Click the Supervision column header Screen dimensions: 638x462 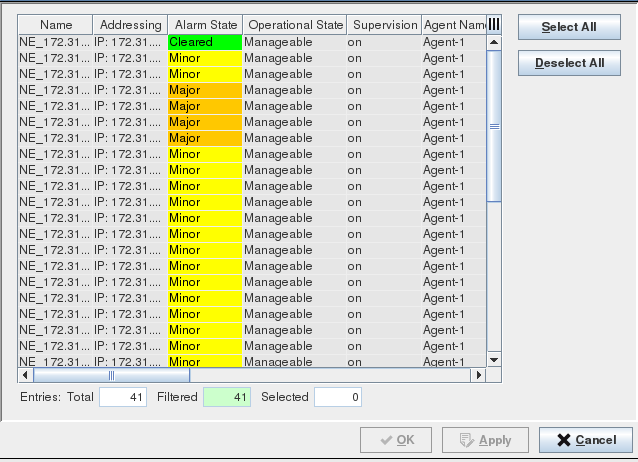pyautogui.click(x=382, y=24)
